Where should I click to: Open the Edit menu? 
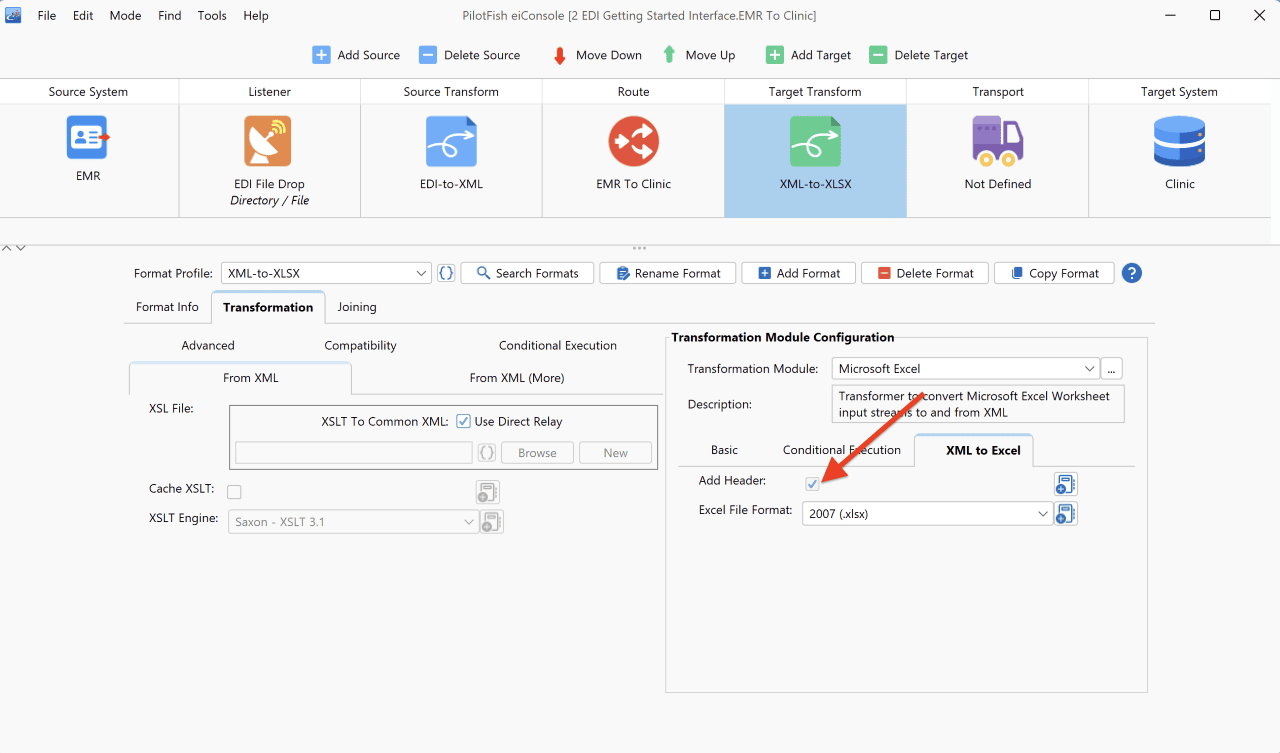(x=83, y=16)
